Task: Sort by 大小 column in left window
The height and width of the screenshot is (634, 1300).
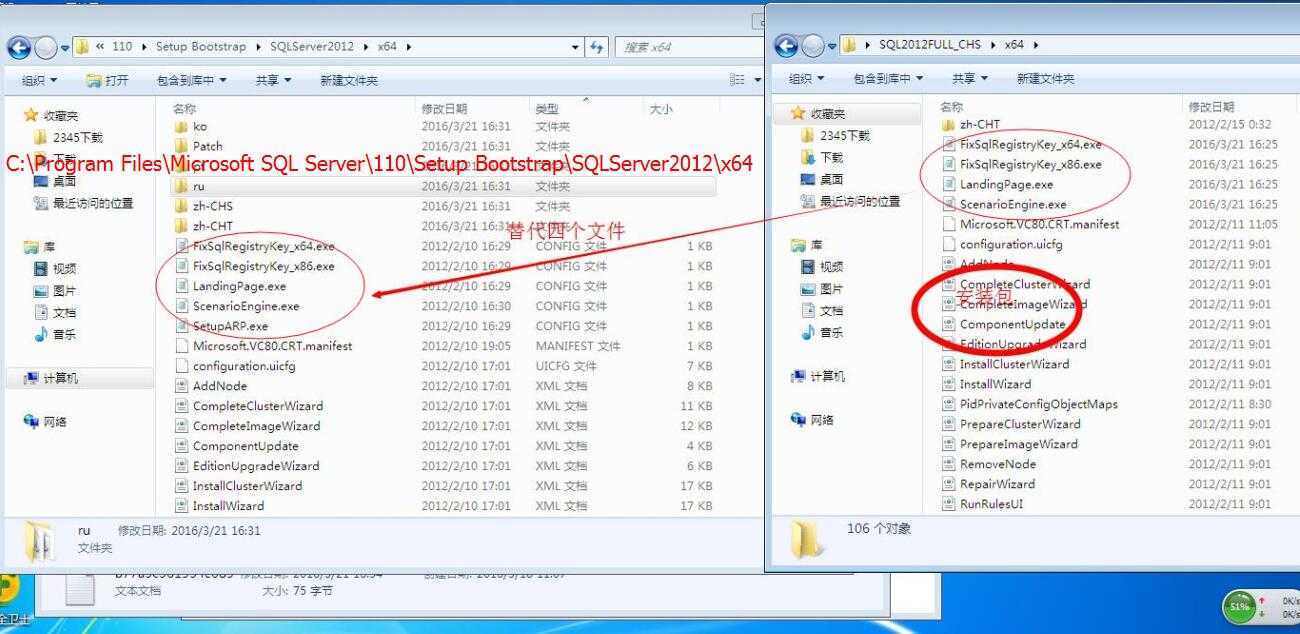Action: tap(661, 108)
